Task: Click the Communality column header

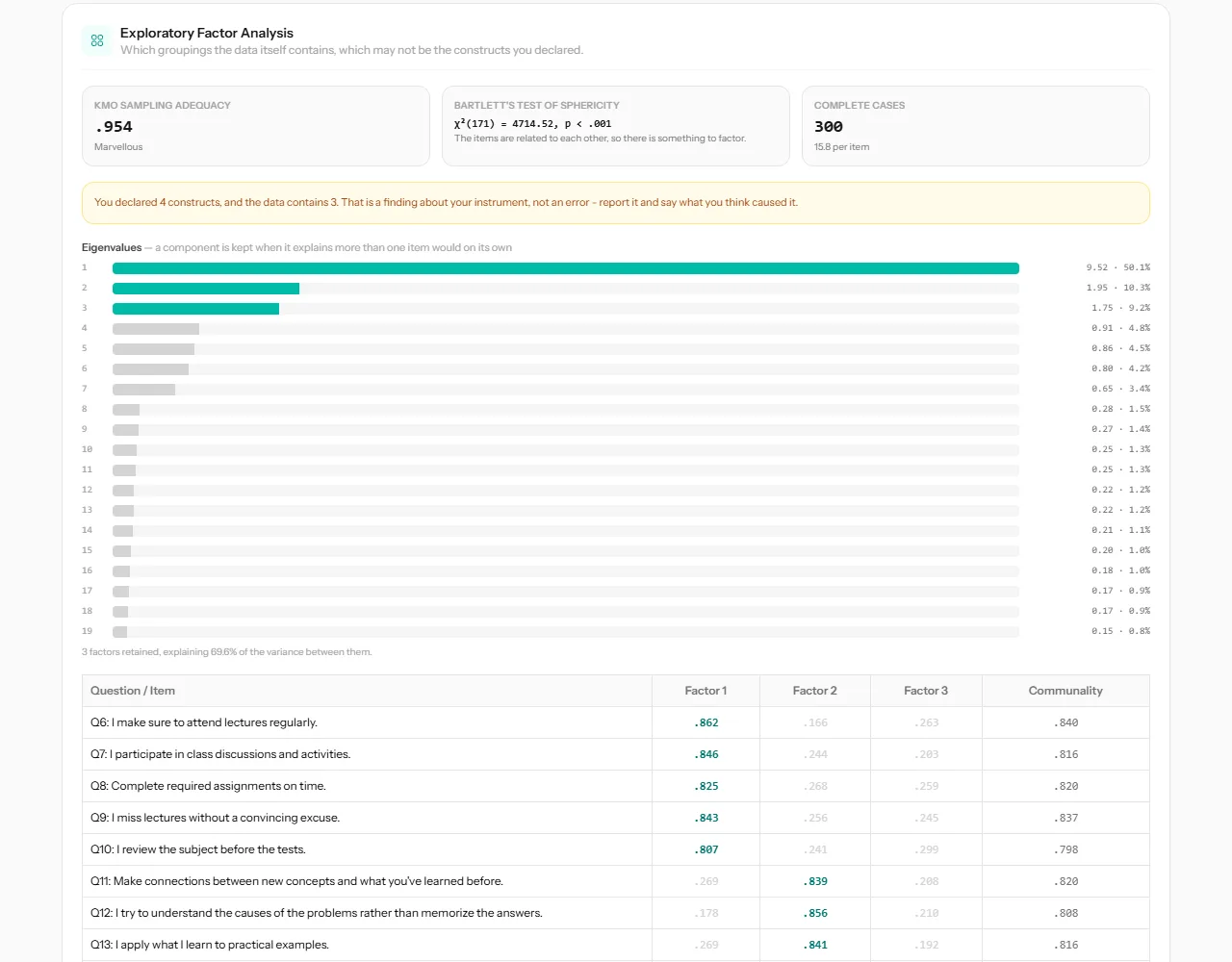Action: pos(1065,691)
